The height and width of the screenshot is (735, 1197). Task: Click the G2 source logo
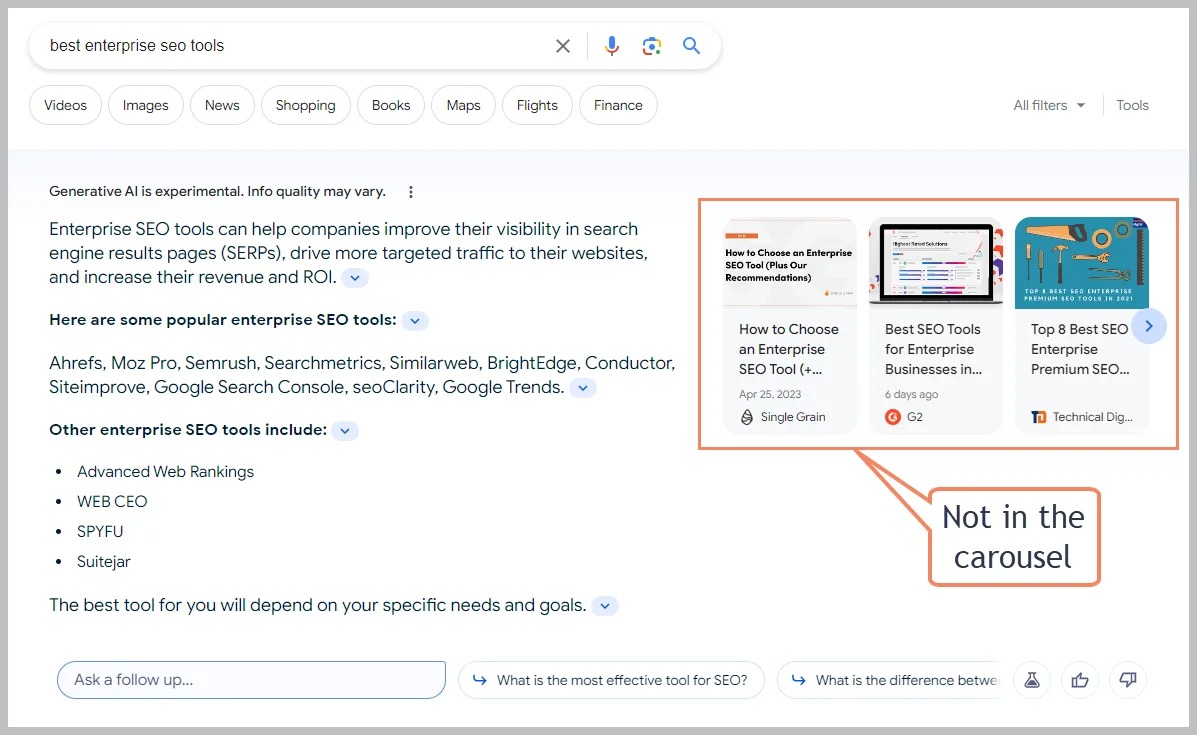pyautogui.click(x=892, y=417)
